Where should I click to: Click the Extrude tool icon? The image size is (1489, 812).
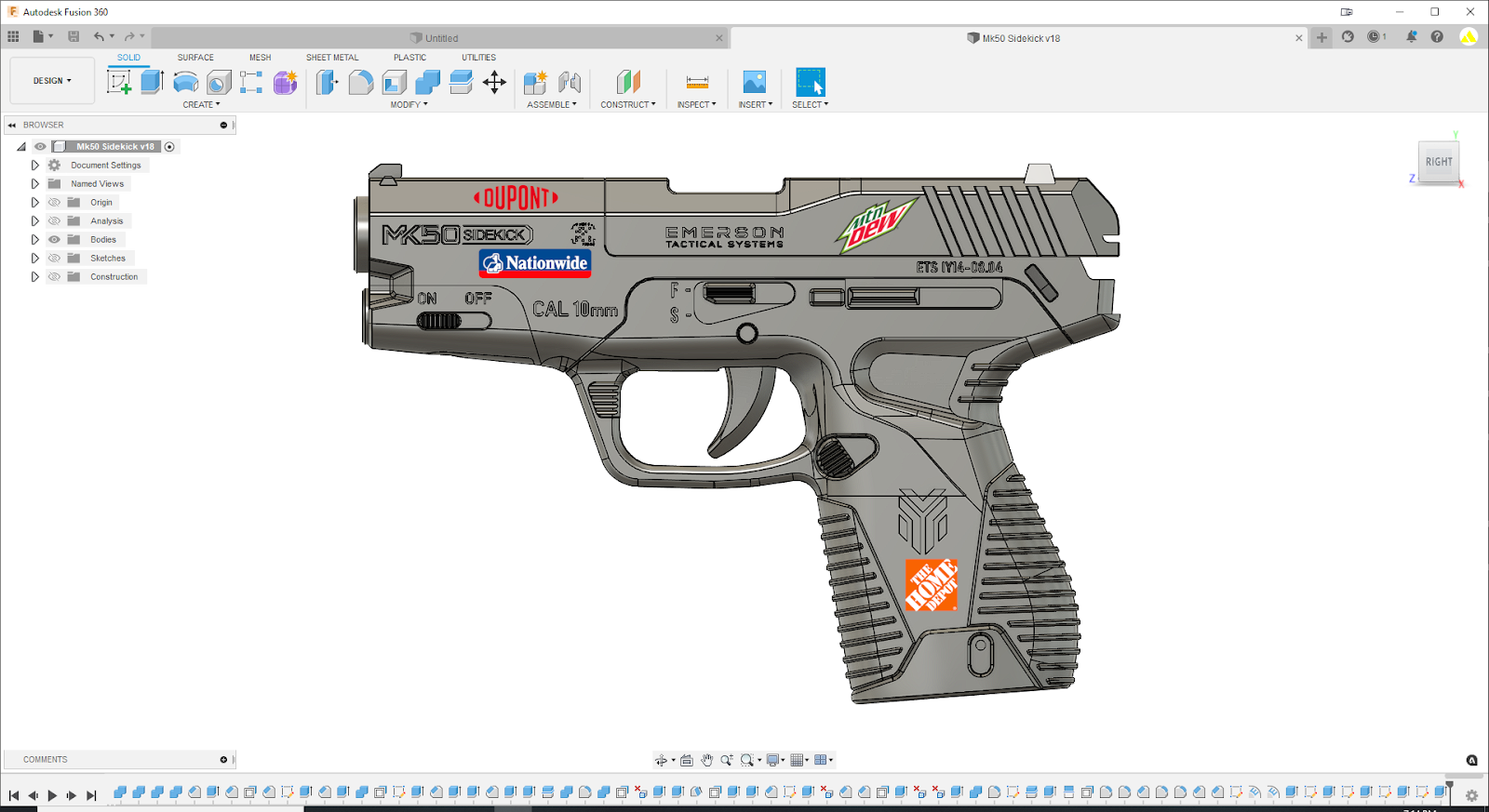tap(153, 82)
